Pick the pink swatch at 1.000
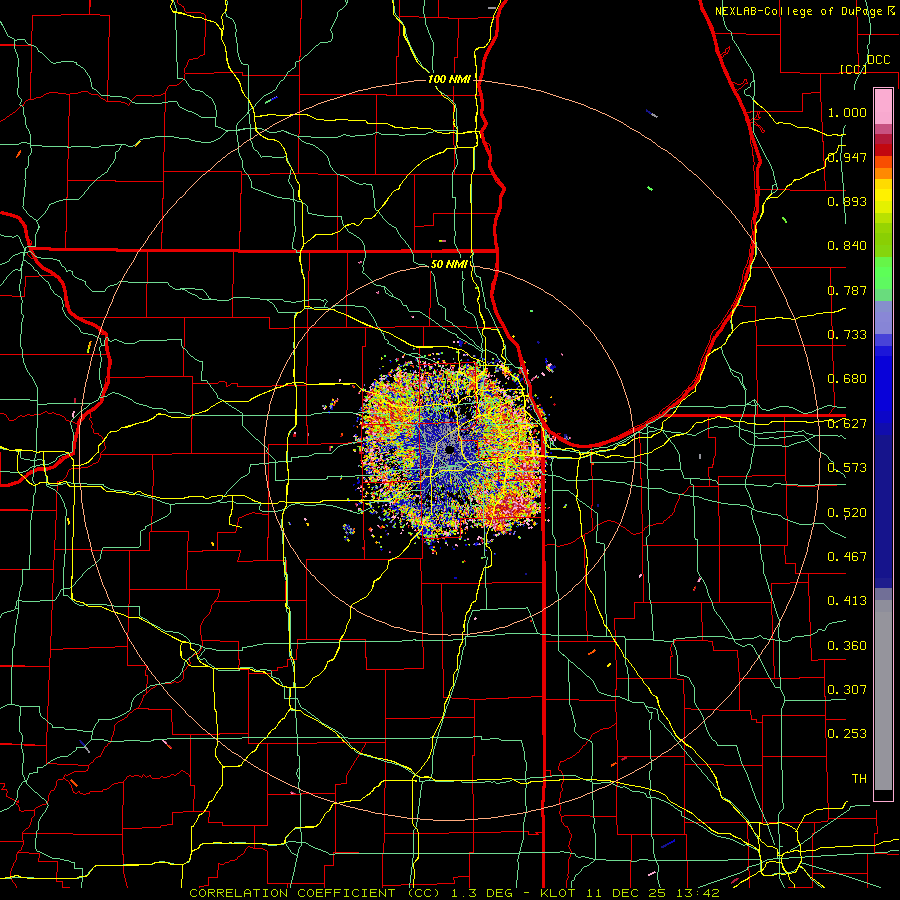 click(883, 107)
